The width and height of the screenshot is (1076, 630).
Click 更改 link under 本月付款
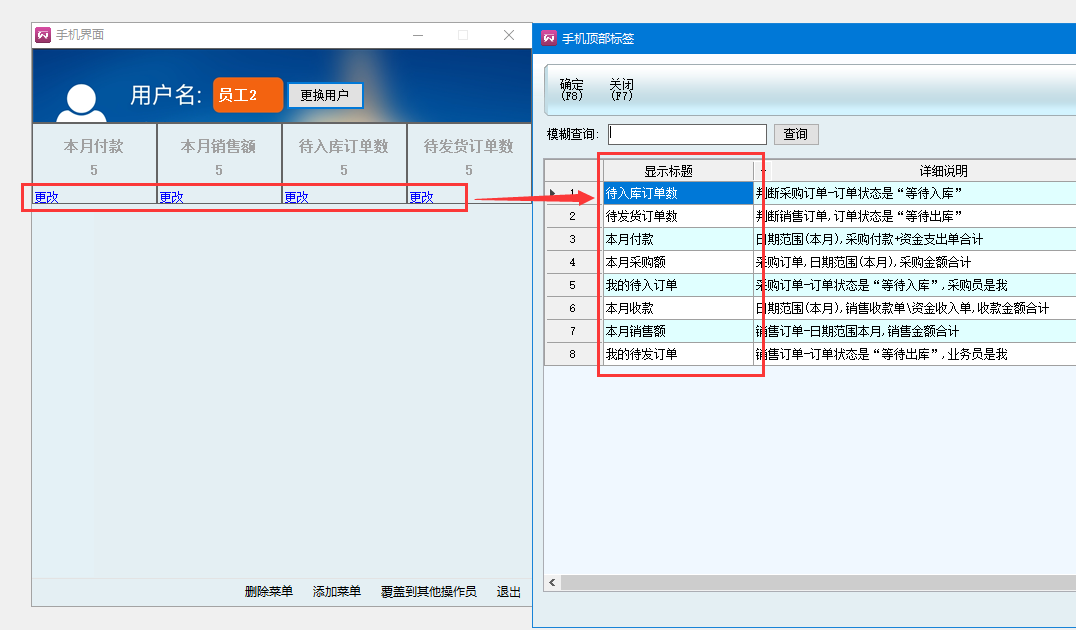tap(47, 197)
